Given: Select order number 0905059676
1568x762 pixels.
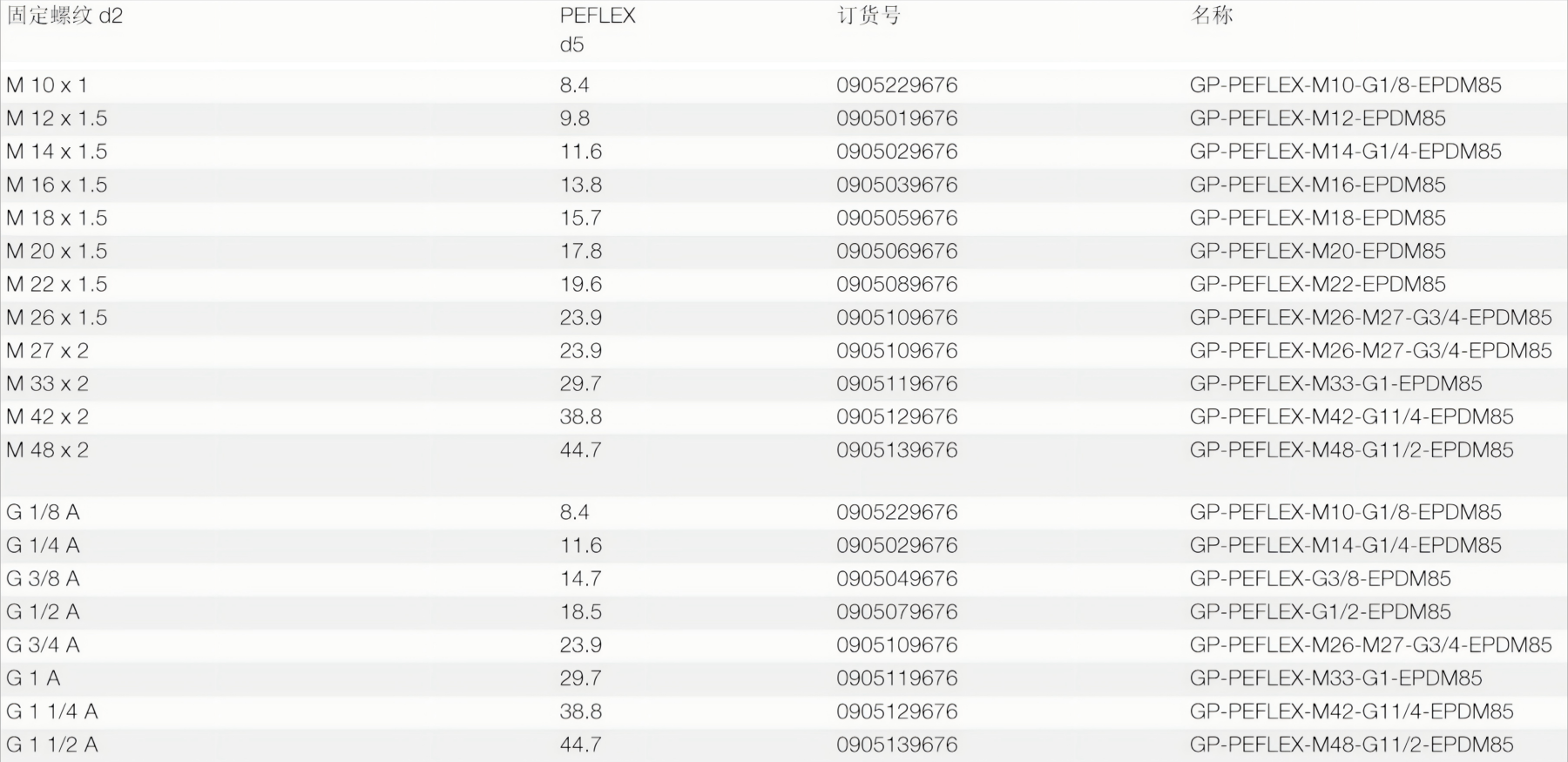Looking at the screenshot, I should coord(896,218).
